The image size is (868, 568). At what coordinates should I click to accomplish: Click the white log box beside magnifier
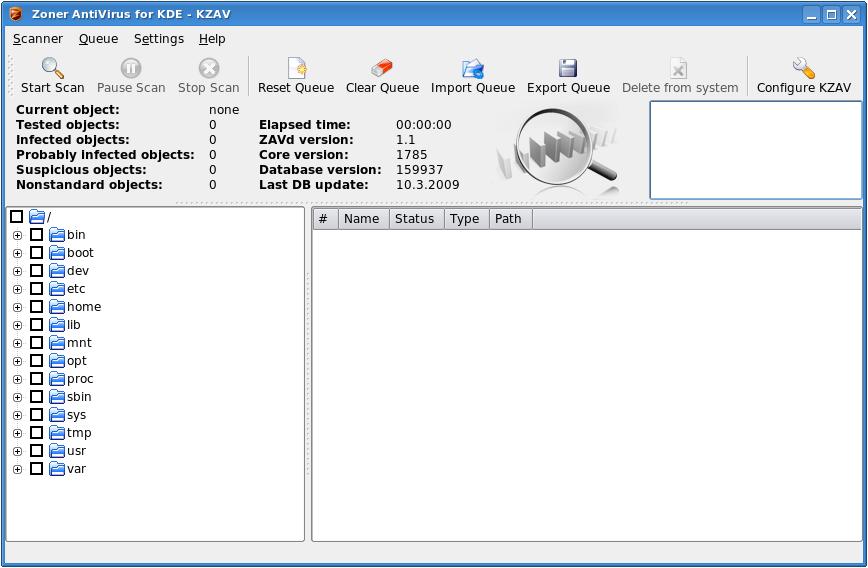[x=755, y=150]
